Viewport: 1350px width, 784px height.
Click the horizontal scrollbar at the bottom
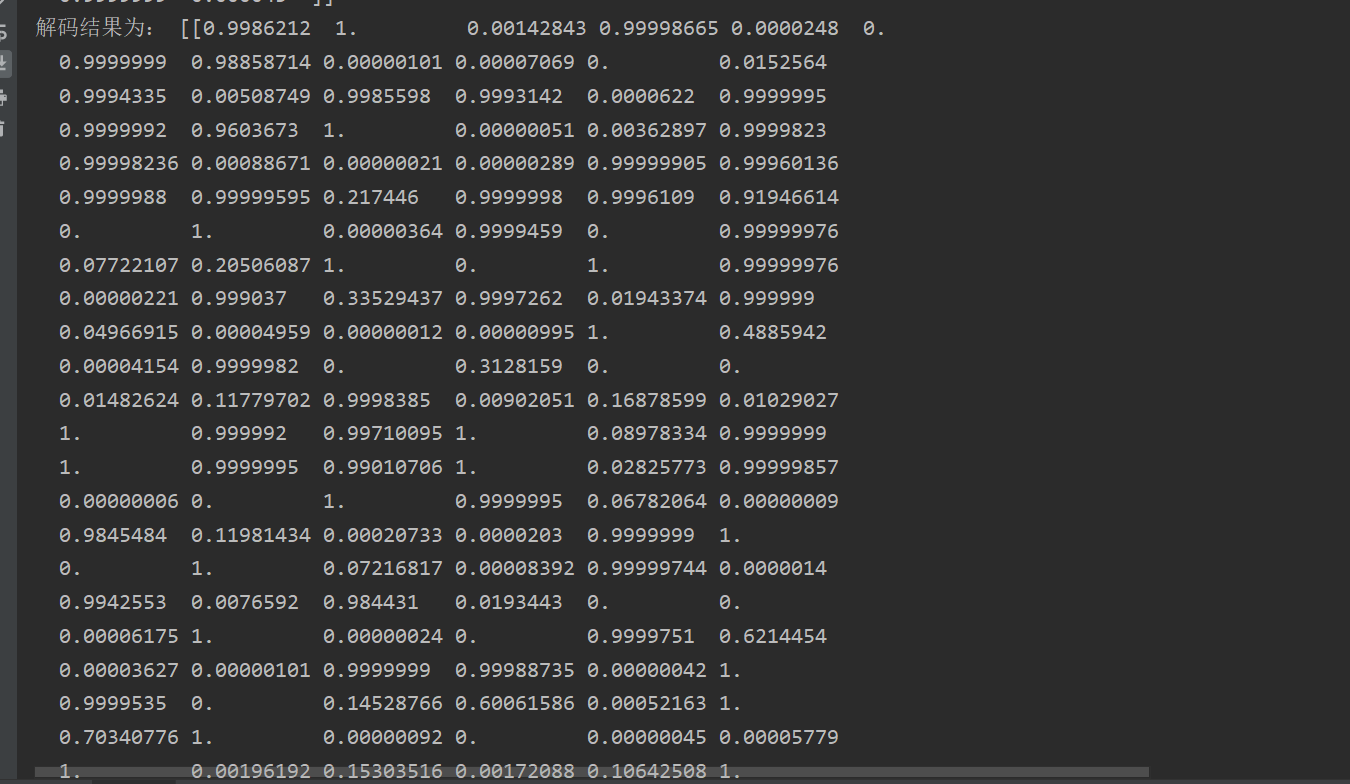[x=592, y=772]
